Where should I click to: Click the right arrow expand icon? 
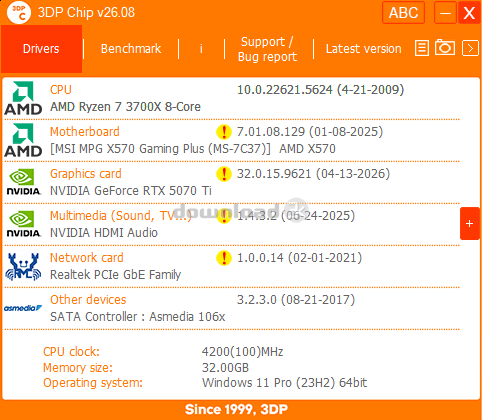(x=470, y=48)
